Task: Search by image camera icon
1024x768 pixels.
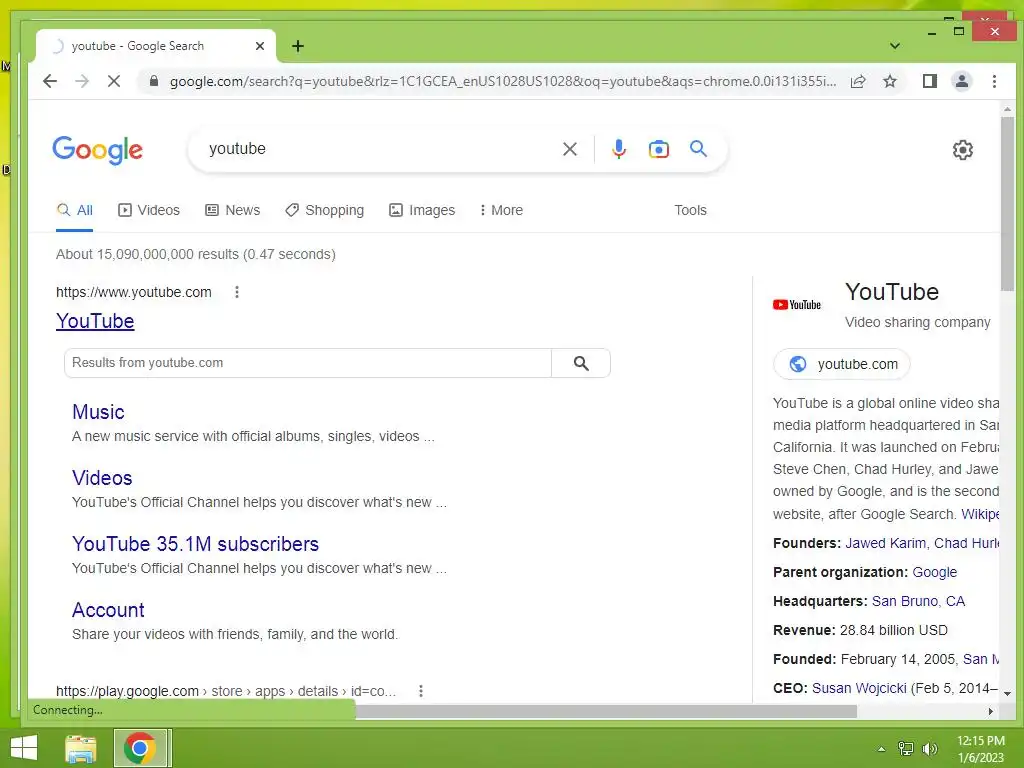Action: (x=658, y=149)
